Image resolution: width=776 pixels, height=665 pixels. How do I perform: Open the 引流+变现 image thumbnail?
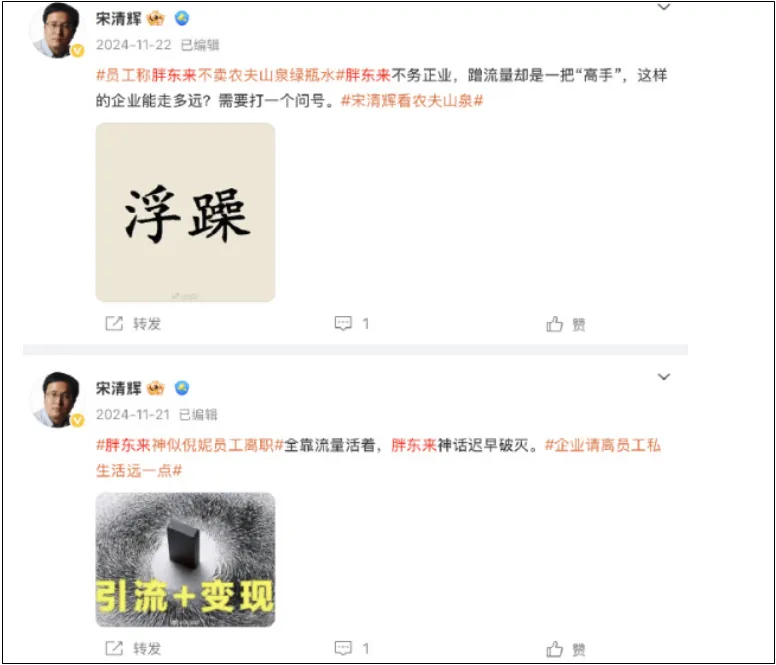tap(185, 560)
